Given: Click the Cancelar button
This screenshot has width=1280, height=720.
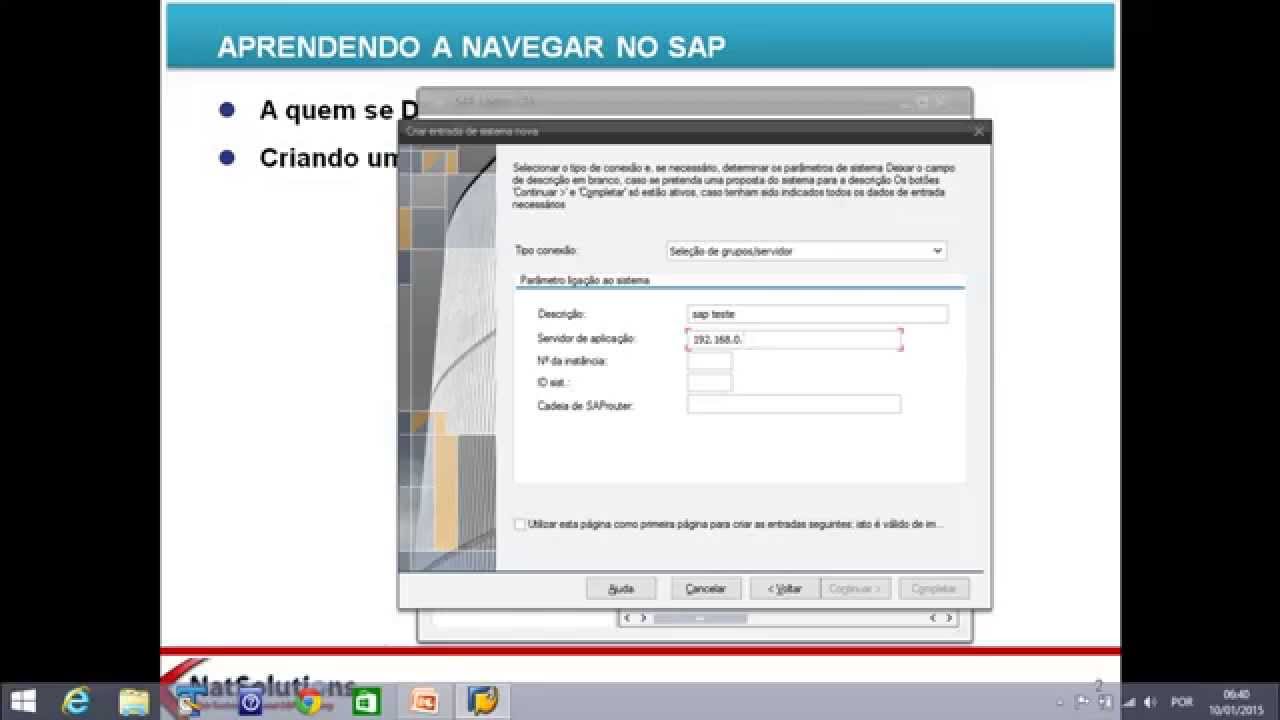Looking at the screenshot, I should point(706,589).
